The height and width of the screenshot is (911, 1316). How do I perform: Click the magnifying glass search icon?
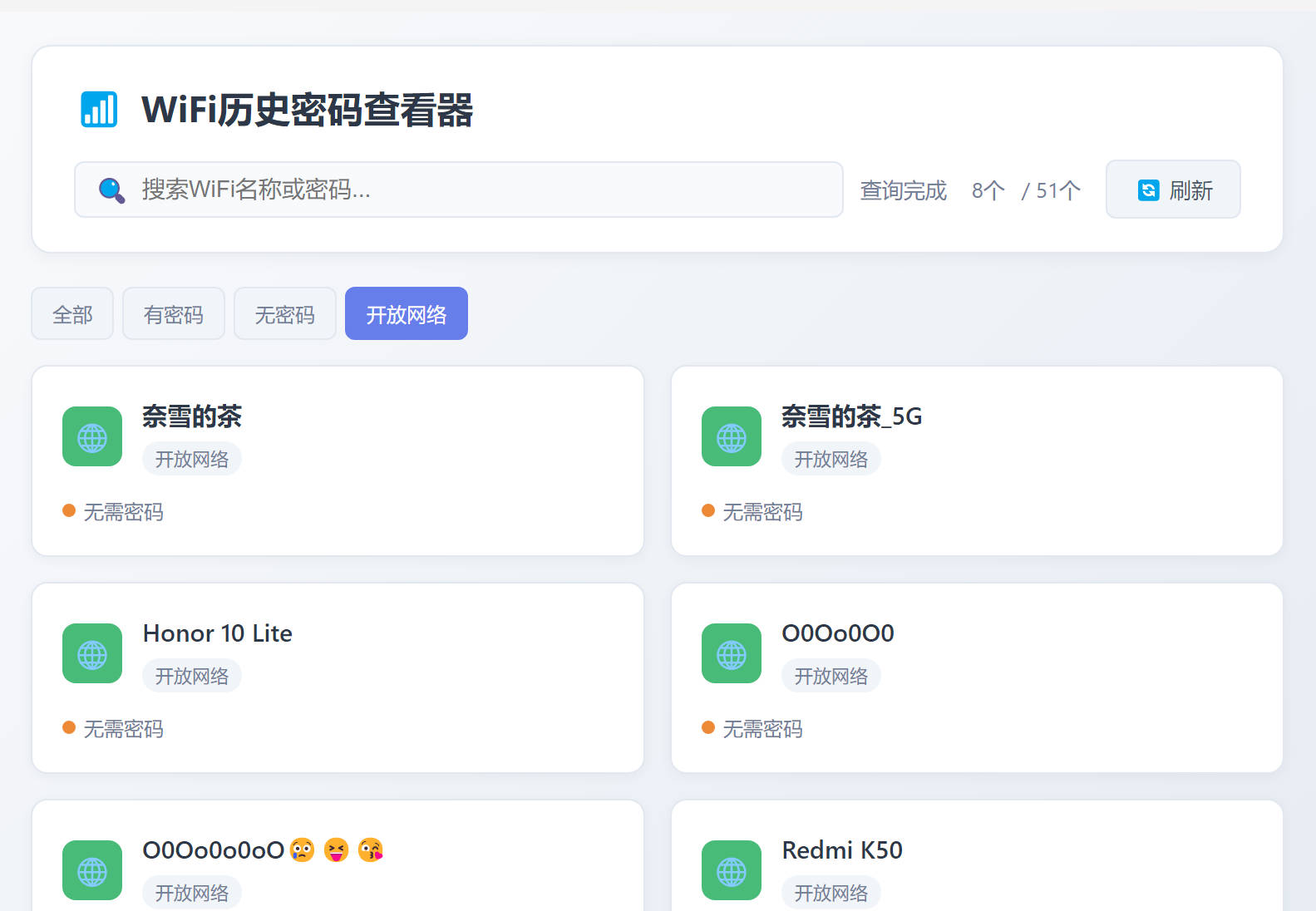(x=111, y=190)
